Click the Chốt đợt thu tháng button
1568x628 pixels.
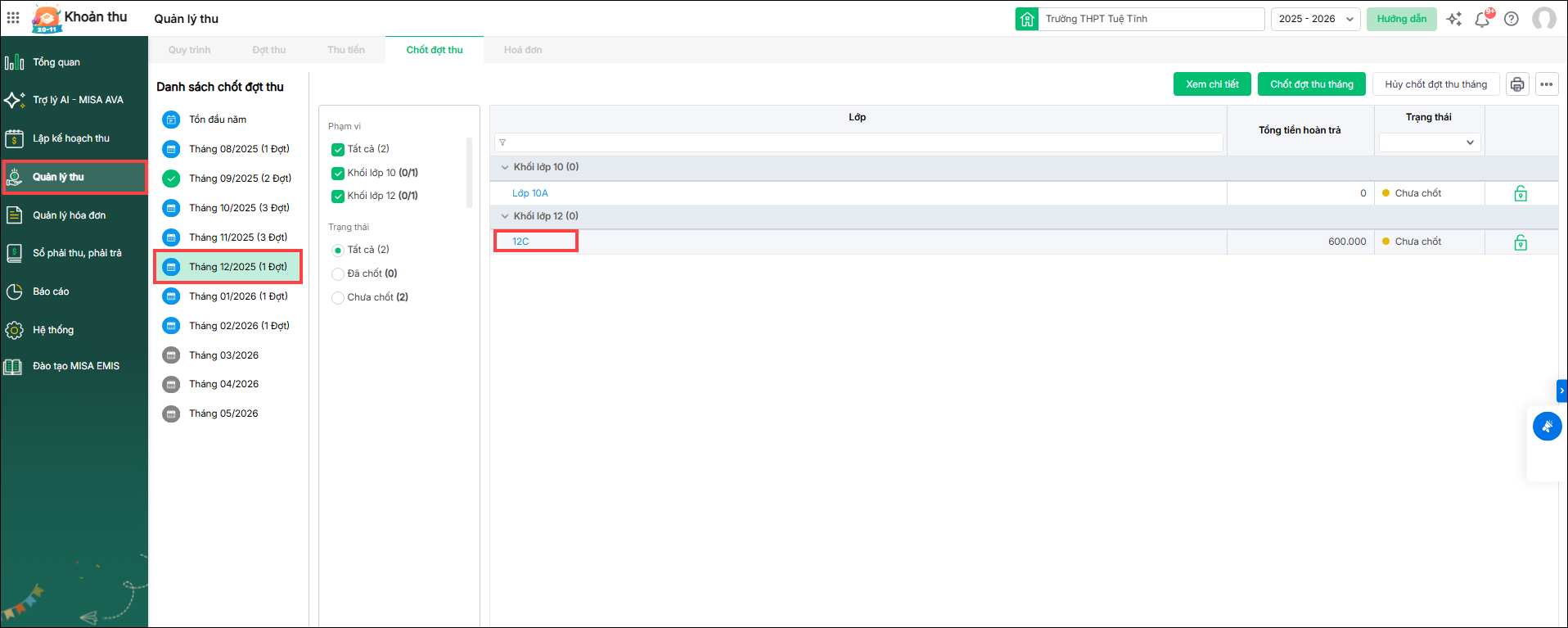pos(1311,84)
